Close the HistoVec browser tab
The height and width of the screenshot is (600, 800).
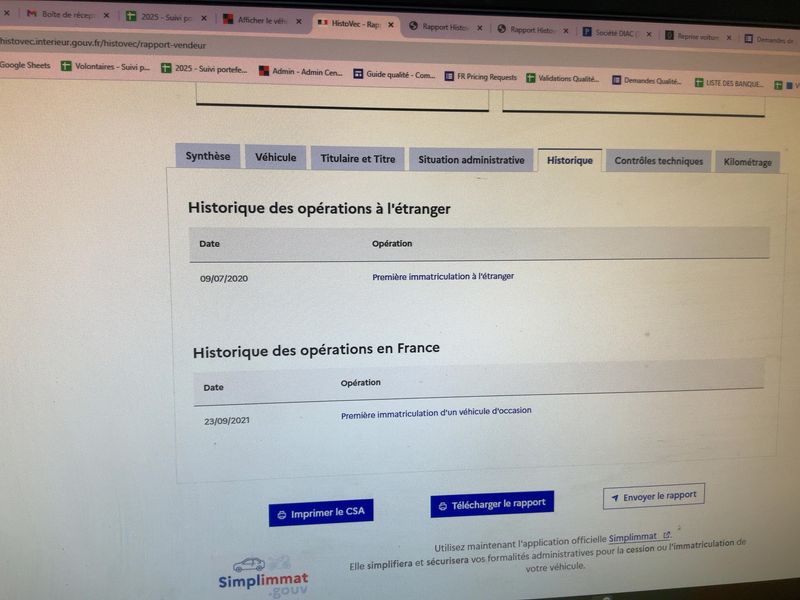[391, 24]
